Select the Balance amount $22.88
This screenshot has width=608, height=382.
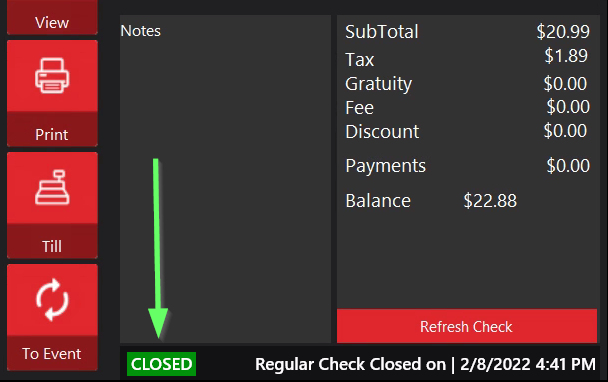coord(490,201)
